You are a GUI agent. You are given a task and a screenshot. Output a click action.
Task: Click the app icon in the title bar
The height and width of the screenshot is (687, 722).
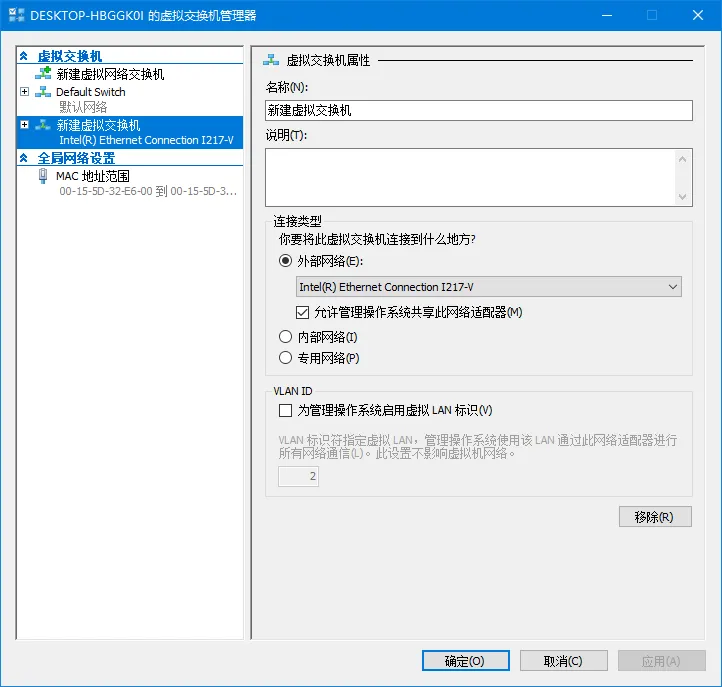pyautogui.click(x=17, y=15)
